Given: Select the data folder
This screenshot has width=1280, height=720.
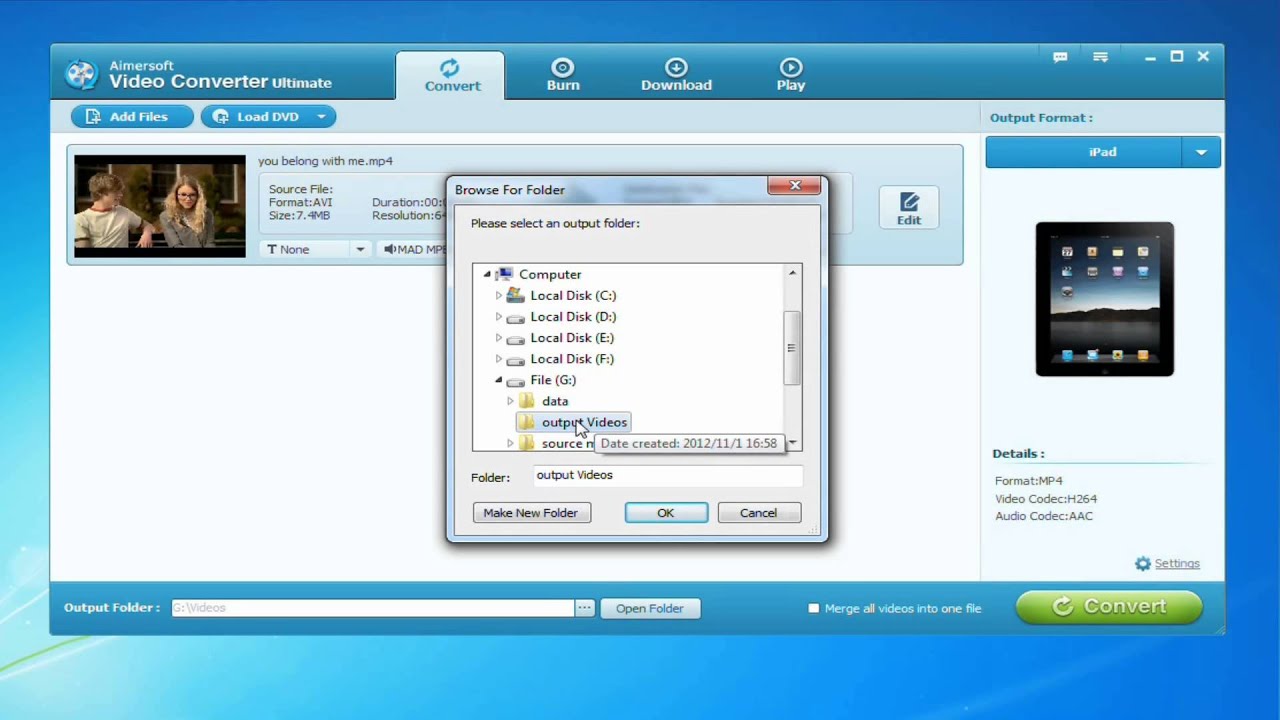Looking at the screenshot, I should (x=554, y=401).
